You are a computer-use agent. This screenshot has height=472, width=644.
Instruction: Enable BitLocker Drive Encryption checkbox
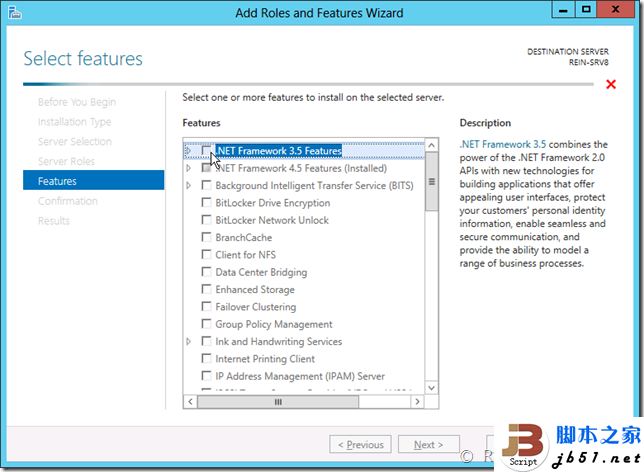(x=206, y=203)
